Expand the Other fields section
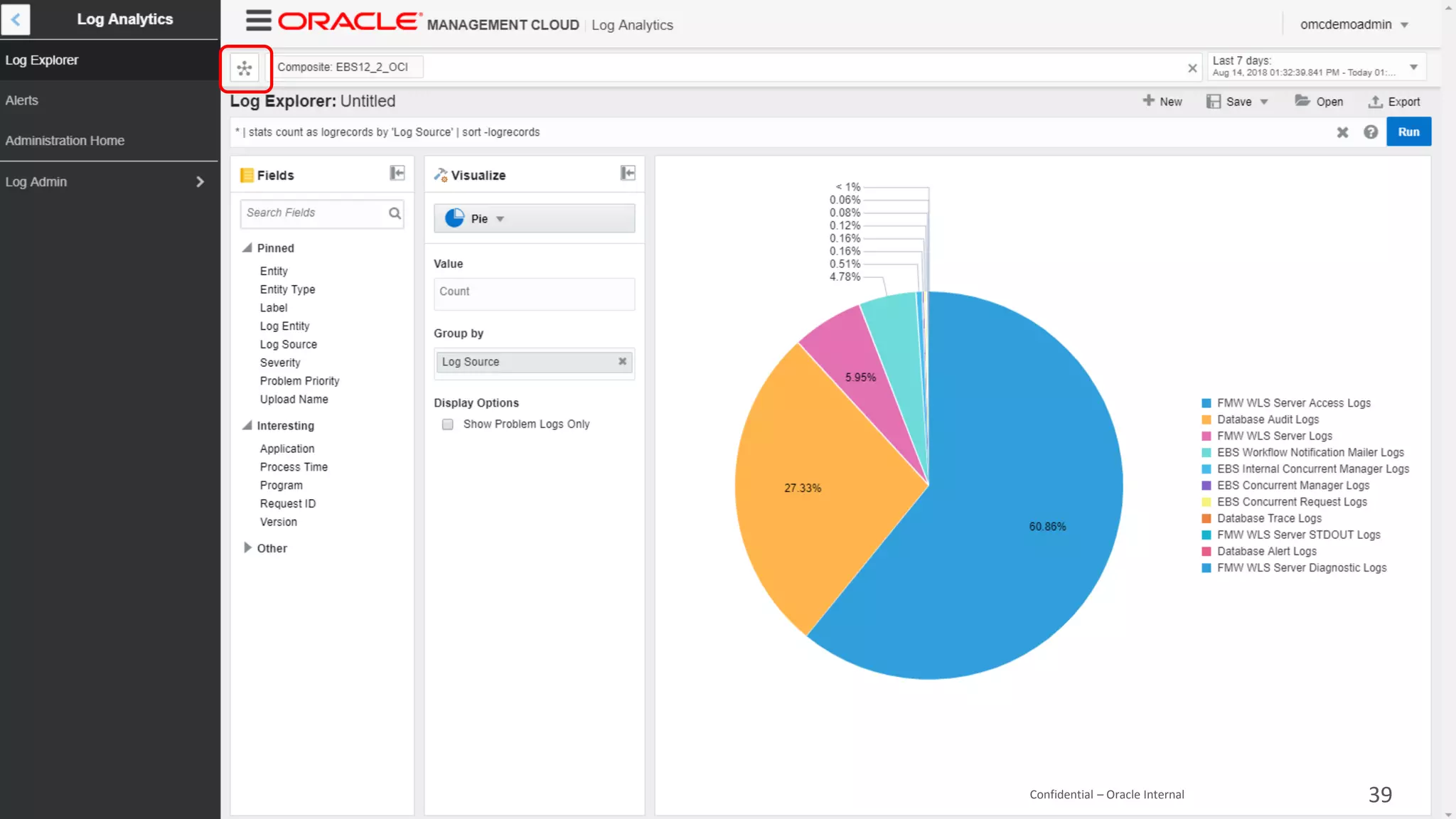 247,547
